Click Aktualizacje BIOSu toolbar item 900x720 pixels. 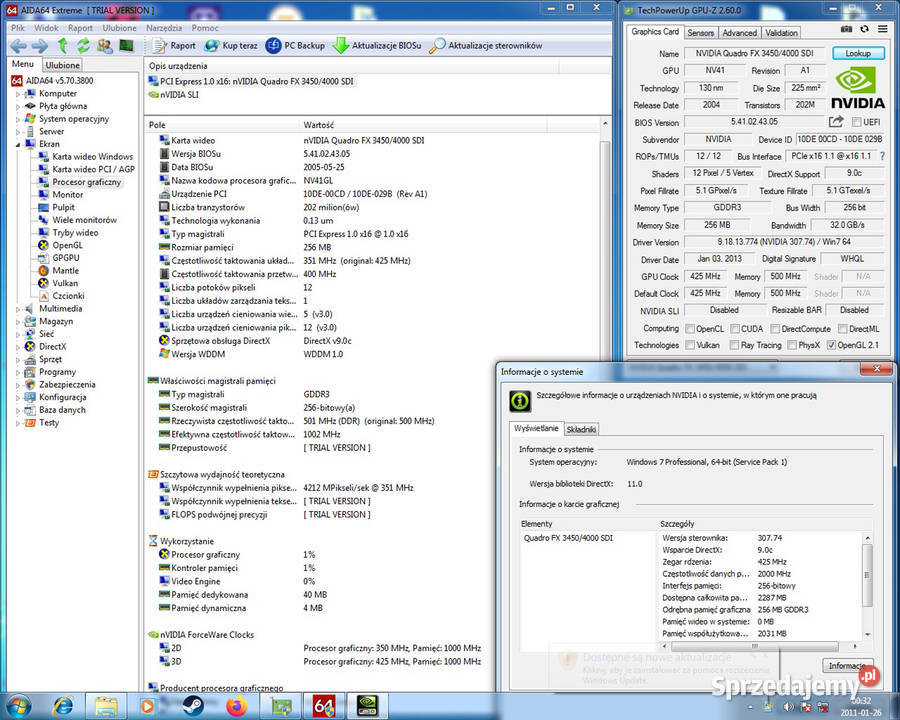coord(377,45)
